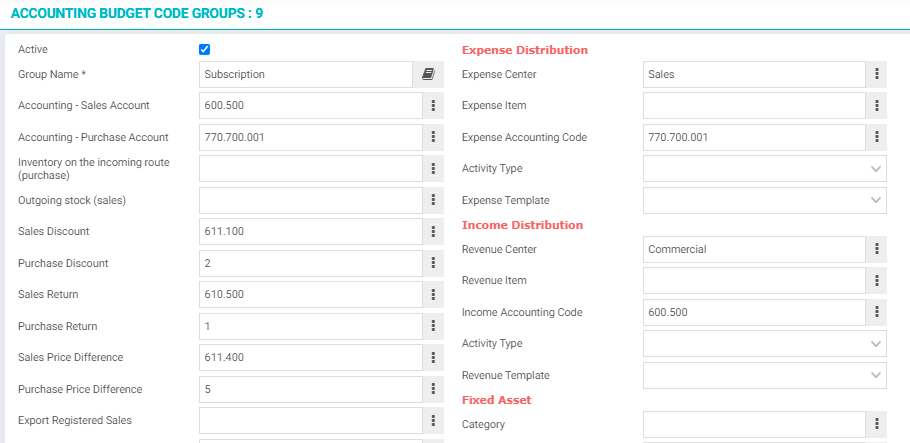Click the empty Export Registered Sales field
The width and height of the screenshot is (910, 443).
310,420
